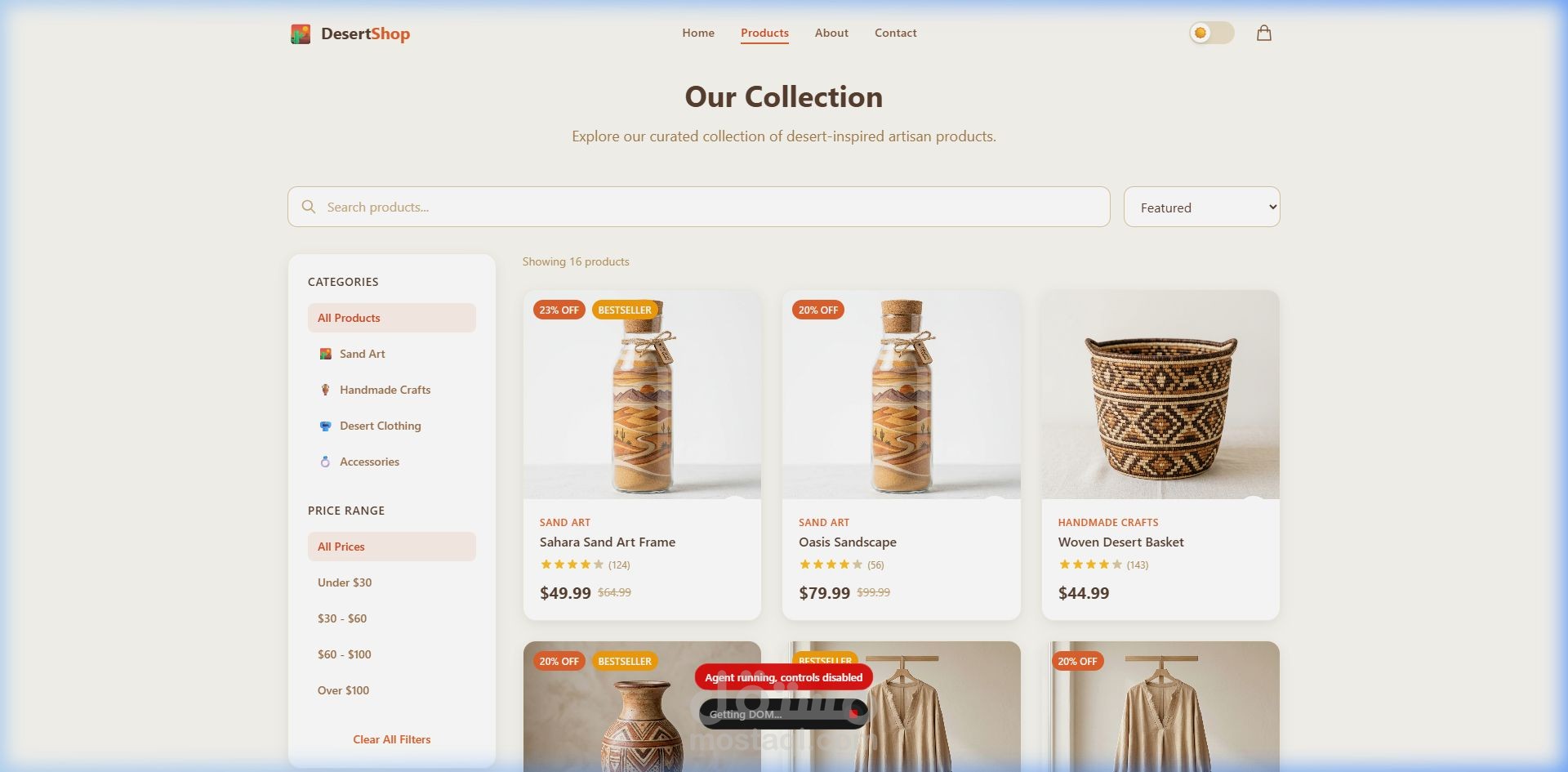Toggle the dark mode sun switch
The height and width of the screenshot is (772, 1568).
pos(1211,33)
